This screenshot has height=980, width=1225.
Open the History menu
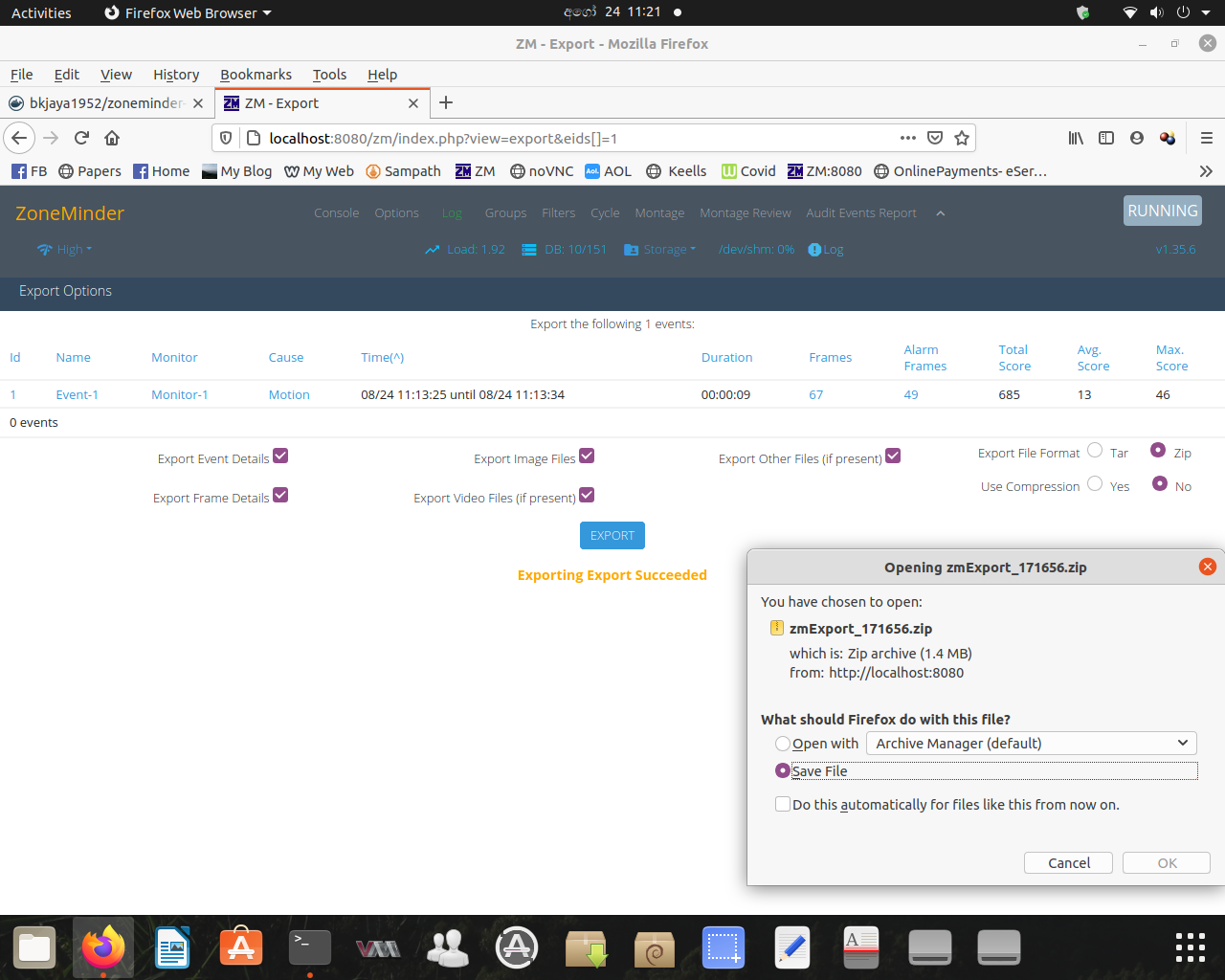coord(176,75)
